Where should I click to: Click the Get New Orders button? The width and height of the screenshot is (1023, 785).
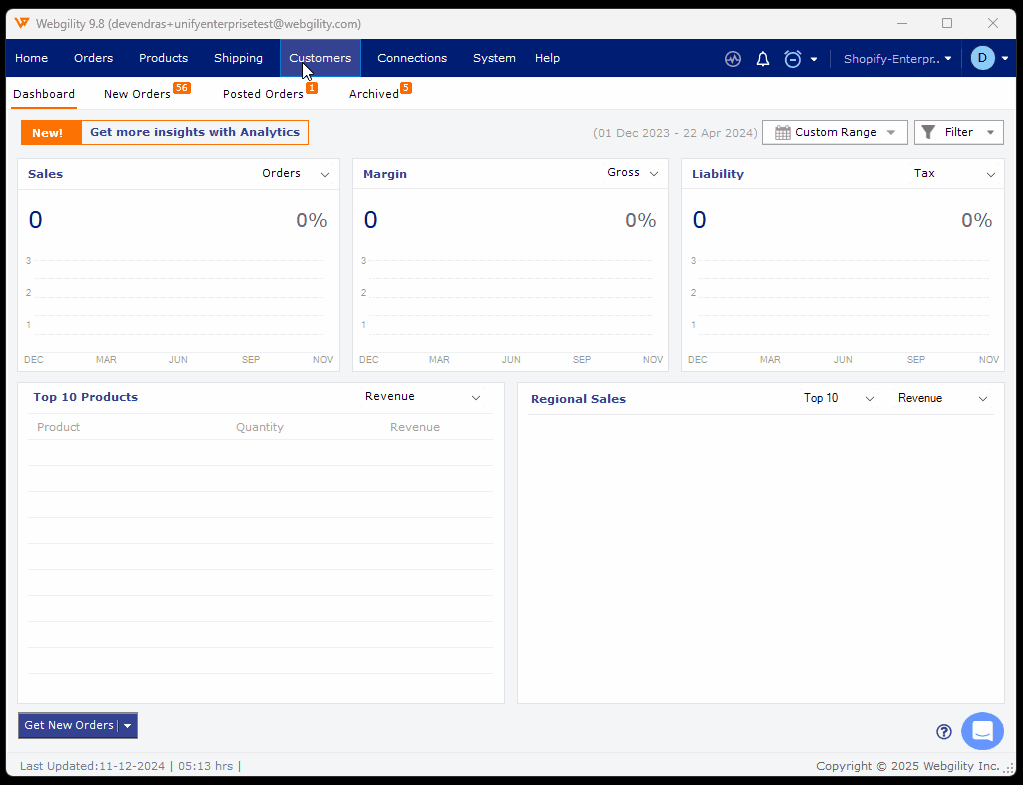[68, 726]
